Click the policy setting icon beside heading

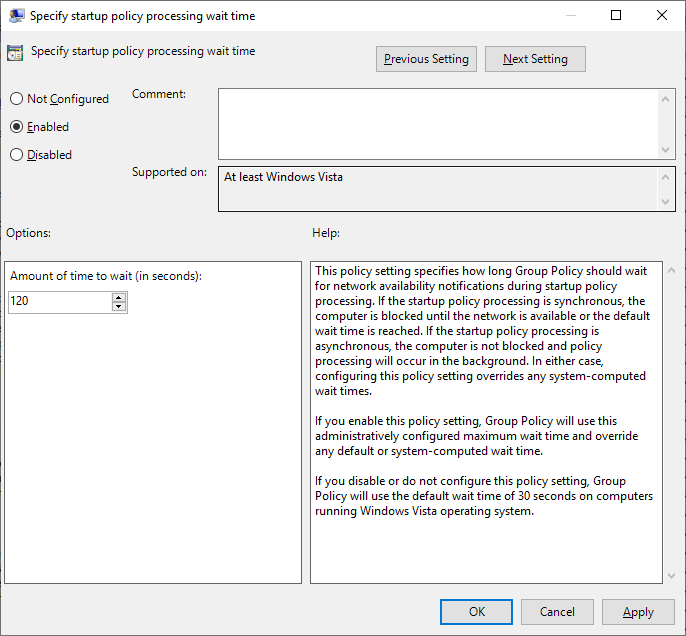pyautogui.click(x=15, y=52)
